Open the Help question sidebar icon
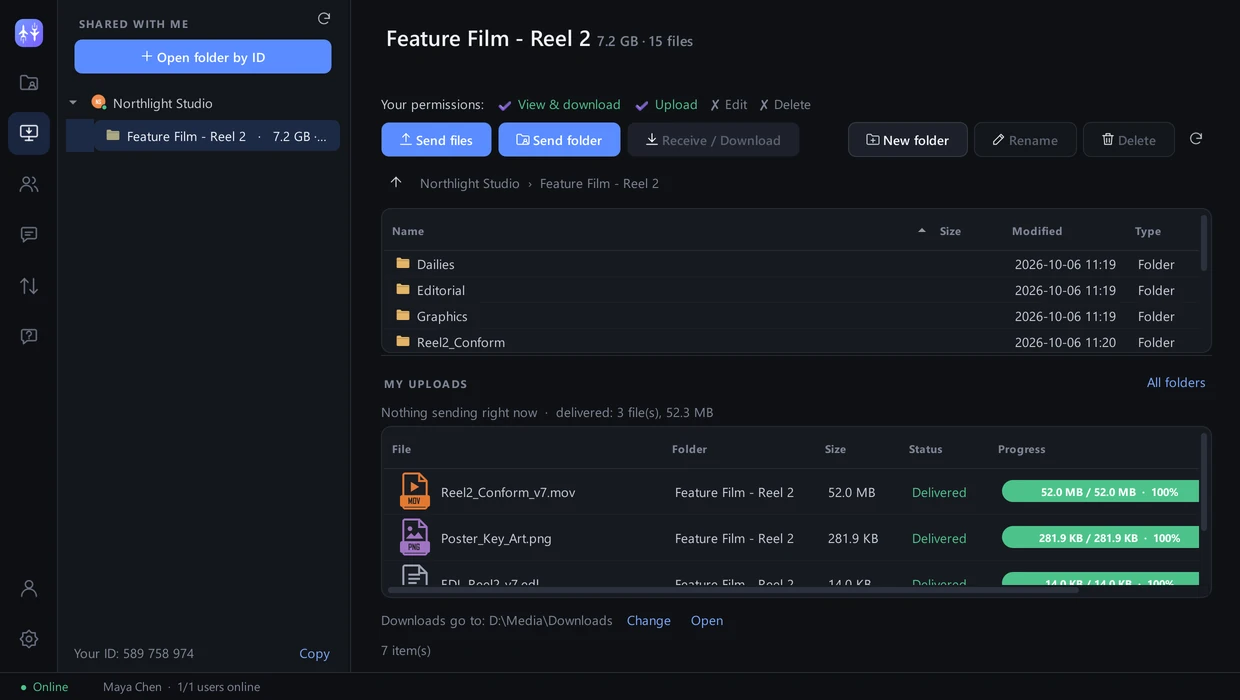The width and height of the screenshot is (1240, 700). pyautogui.click(x=29, y=336)
